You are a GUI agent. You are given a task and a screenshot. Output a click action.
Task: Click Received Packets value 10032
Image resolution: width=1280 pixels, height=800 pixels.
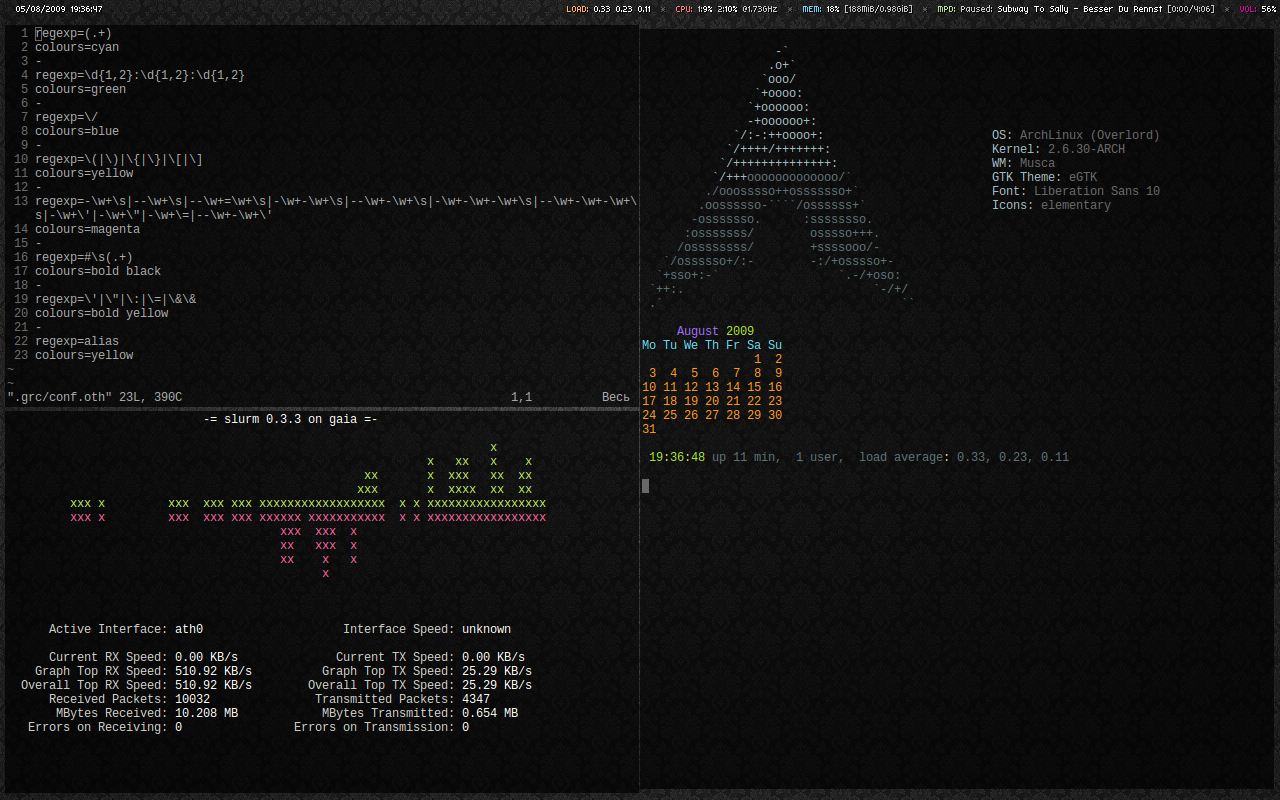coord(192,699)
